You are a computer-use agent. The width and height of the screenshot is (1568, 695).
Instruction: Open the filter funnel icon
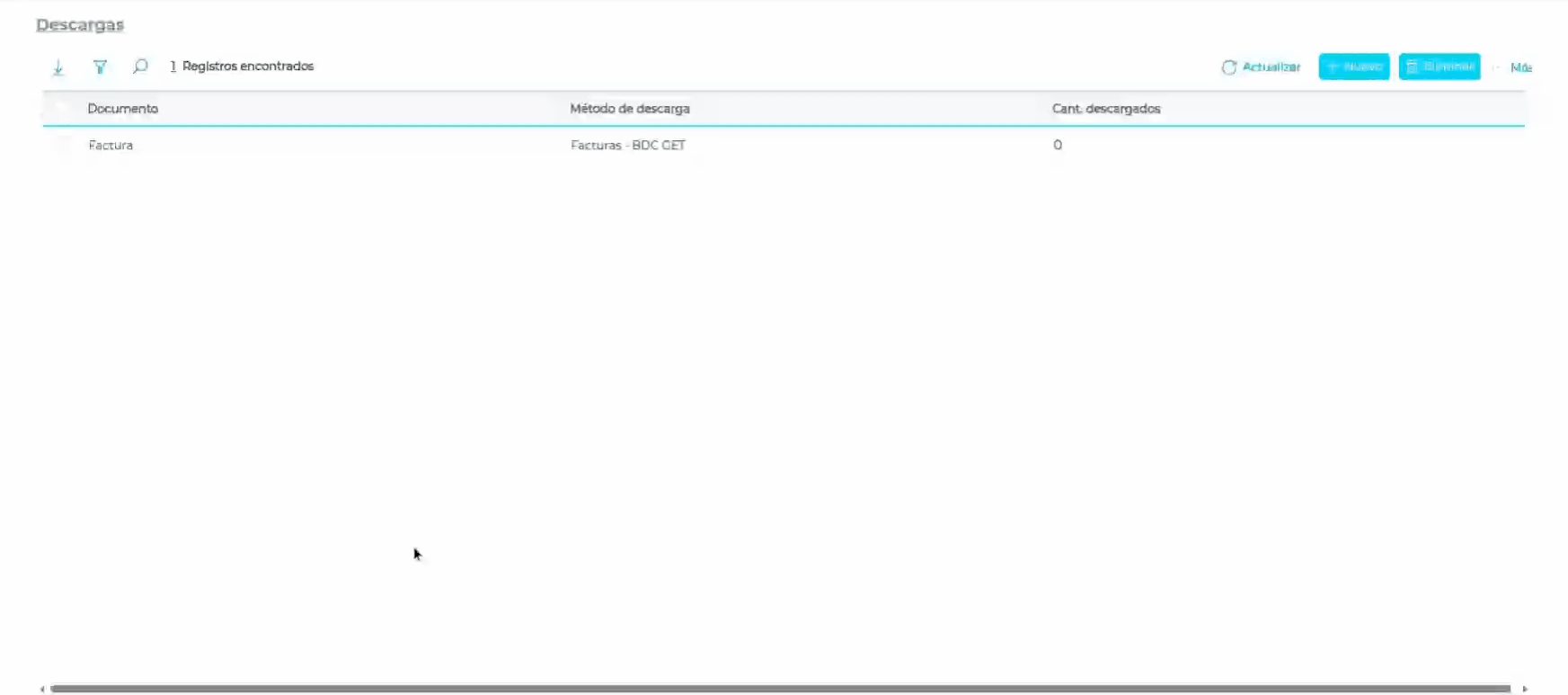click(x=100, y=67)
